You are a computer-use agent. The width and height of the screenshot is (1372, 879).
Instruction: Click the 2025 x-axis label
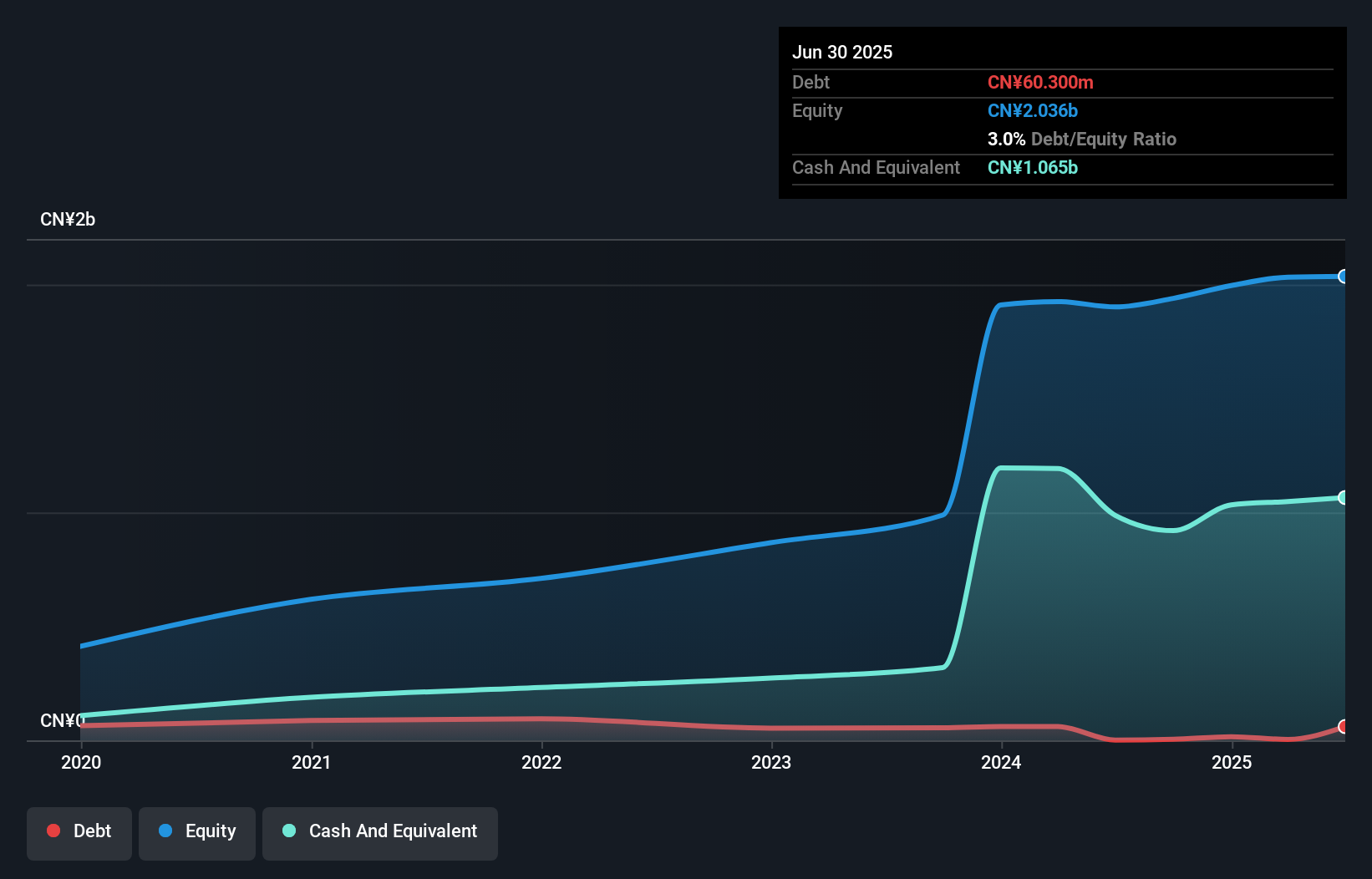tap(1232, 762)
